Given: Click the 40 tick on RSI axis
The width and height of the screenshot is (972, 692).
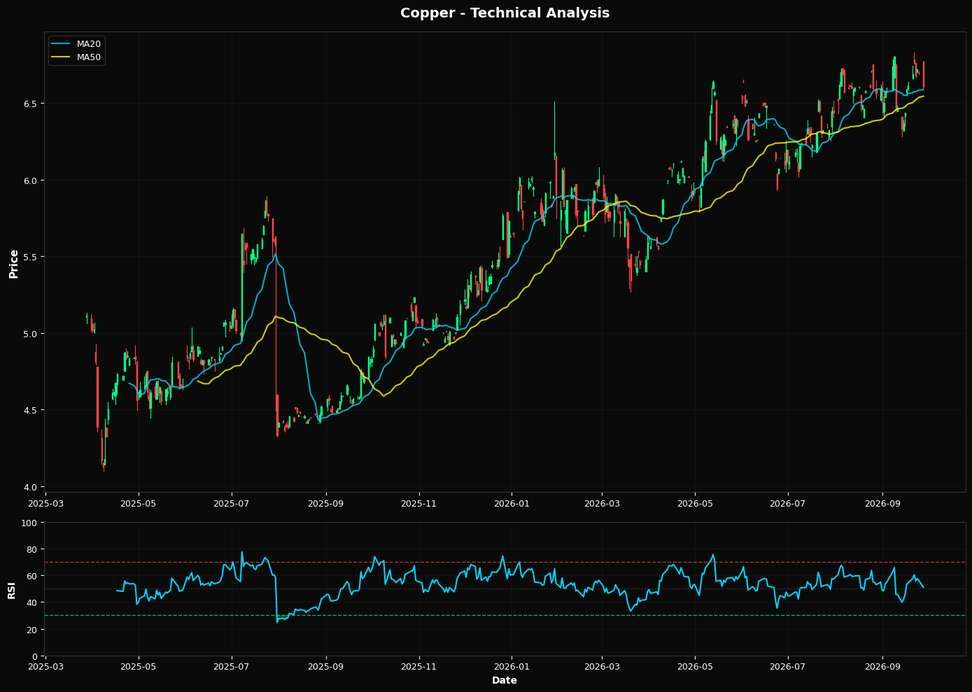Looking at the screenshot, I should point(34,603).
